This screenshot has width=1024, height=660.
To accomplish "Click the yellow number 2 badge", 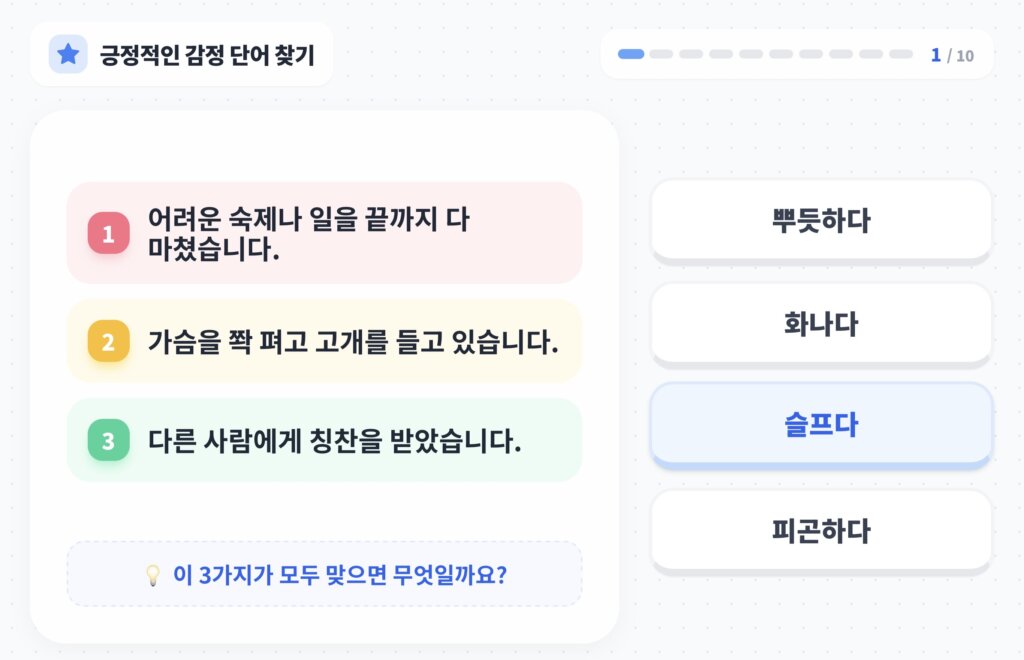I will pyautogui.click(x=108, y=341).
